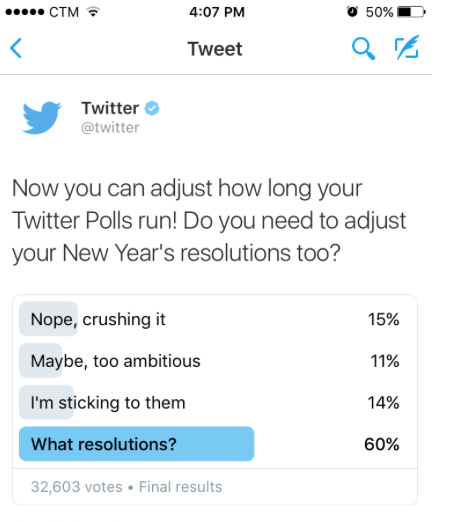Compose new tweet with quill icon
This screenshot has height=522, width=451.
(x=407, y=47)
